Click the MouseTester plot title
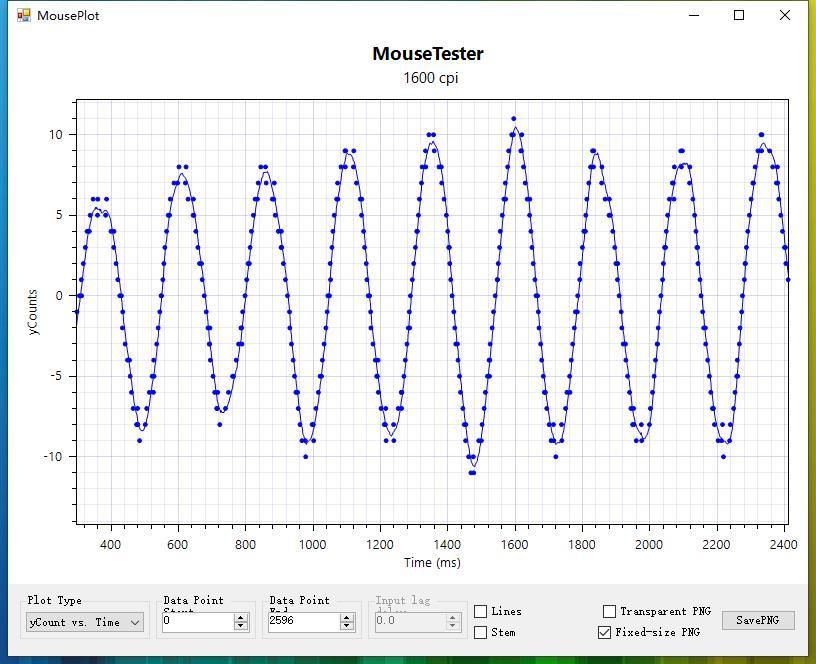The height and width of the screenshot is (664, 816). pos(428,54)
